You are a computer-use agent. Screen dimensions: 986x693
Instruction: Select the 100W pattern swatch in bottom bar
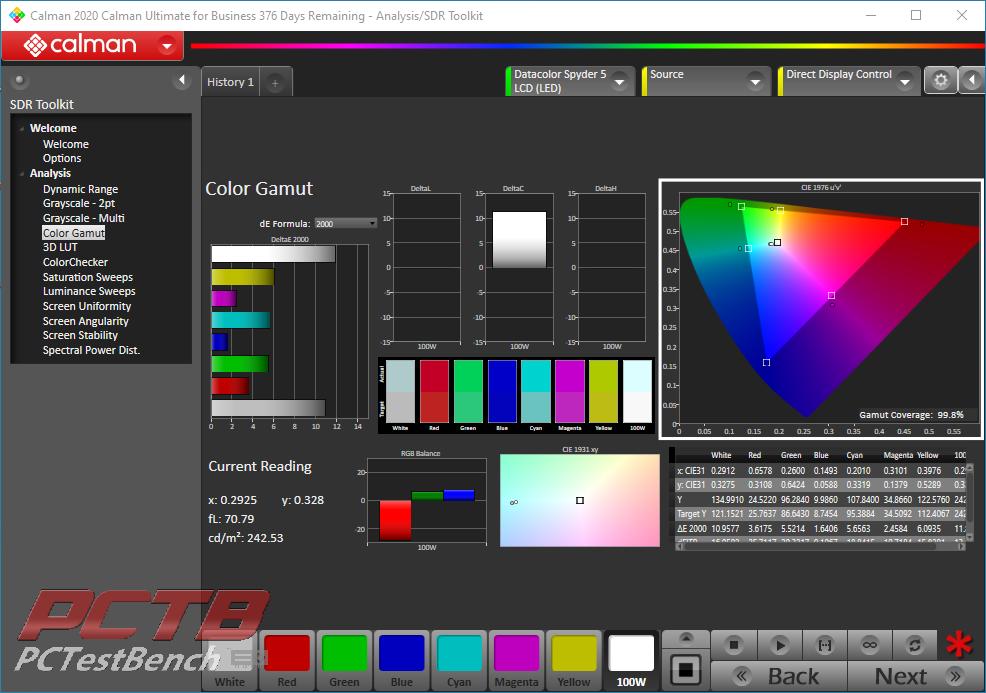(631, 660)
